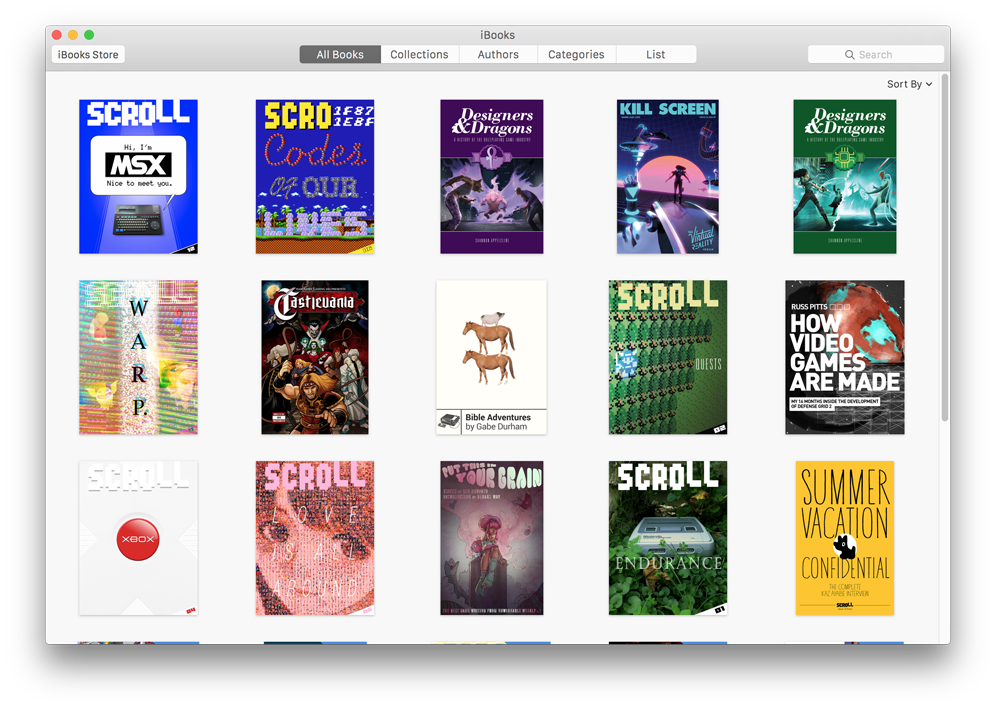Open the Scroll MSX book cover
Screen dimensions: 996x709
pyautogui.click(x=138, y=177)
